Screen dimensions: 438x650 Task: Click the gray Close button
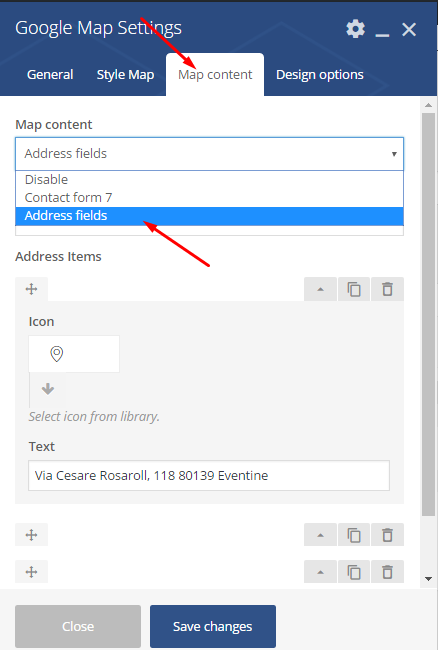pos(78,626)
